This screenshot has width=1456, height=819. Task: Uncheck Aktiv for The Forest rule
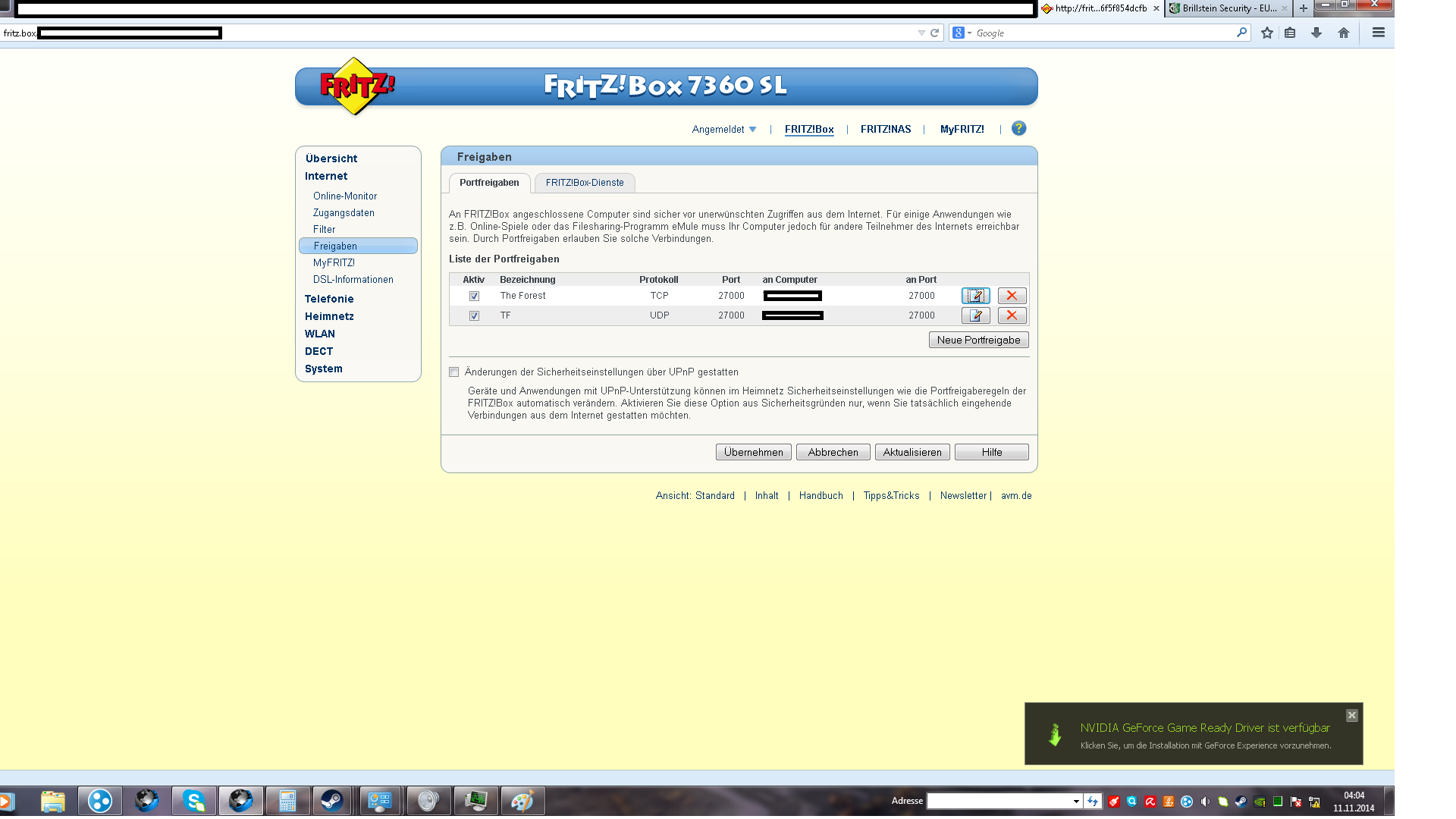[x=474, y=297]
